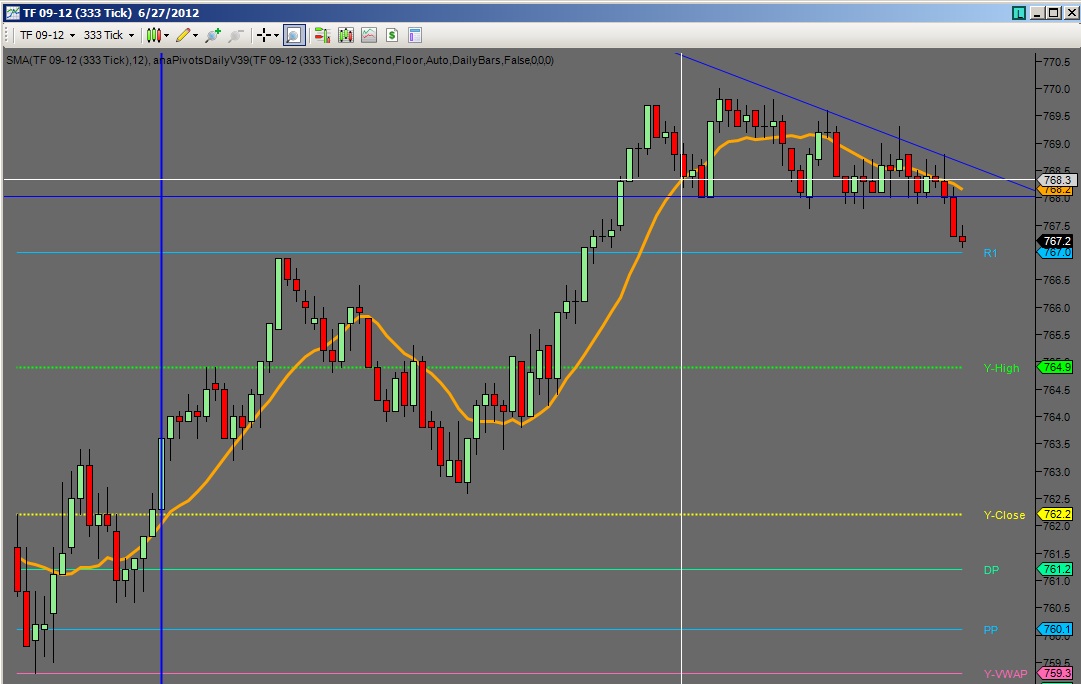Viewport: 1081px width, 684px height.
Task: Select the orange SMA line on chart
Action: pos(620,299)
